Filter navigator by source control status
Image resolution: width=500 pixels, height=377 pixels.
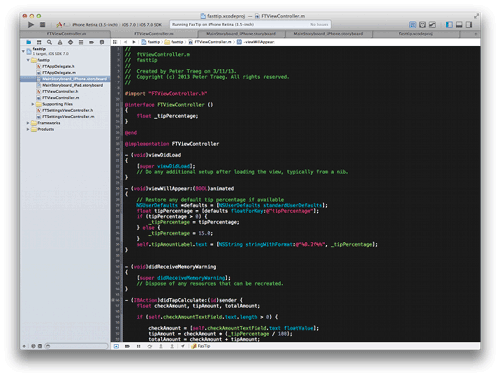click(40, 346)
